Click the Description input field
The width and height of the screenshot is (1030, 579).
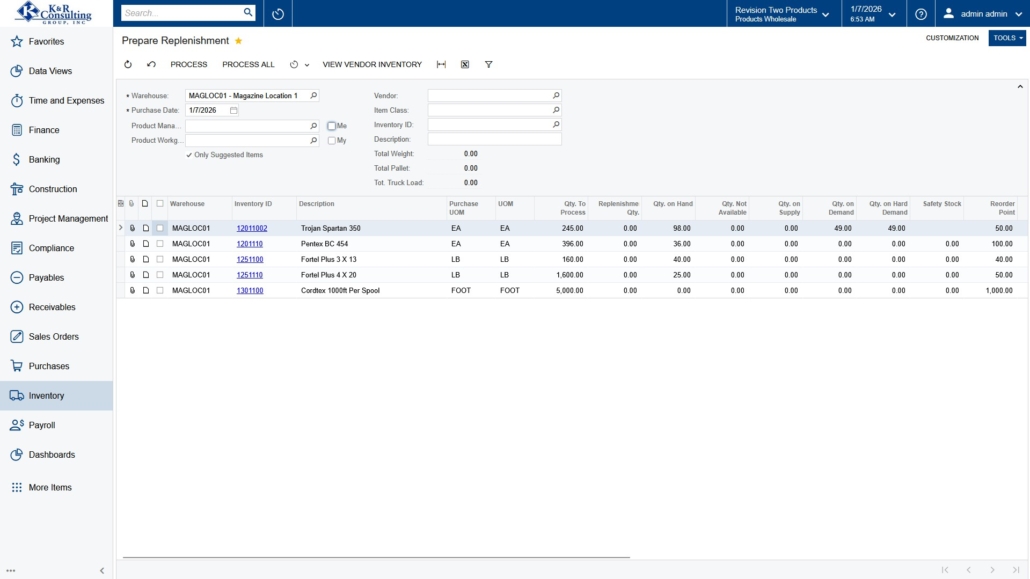(494, 139)
